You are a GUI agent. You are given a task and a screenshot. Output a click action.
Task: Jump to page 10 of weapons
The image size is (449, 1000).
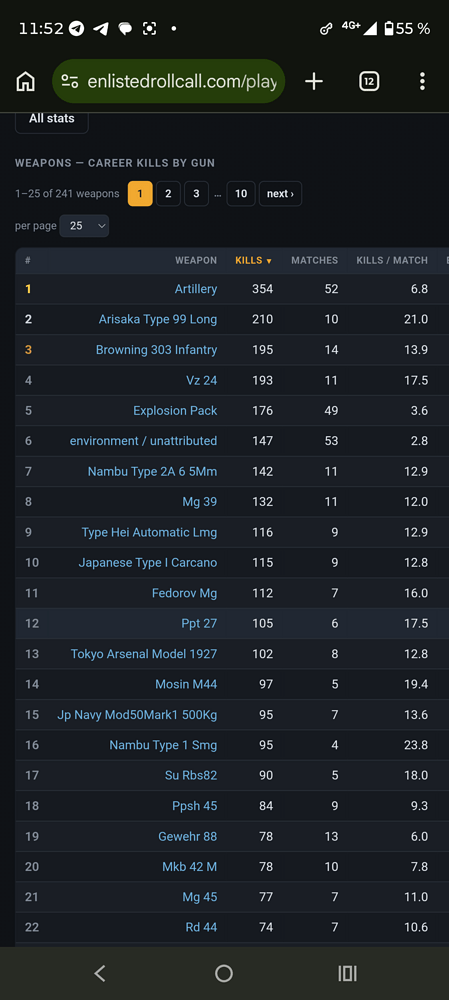click(x=241, y=194)
